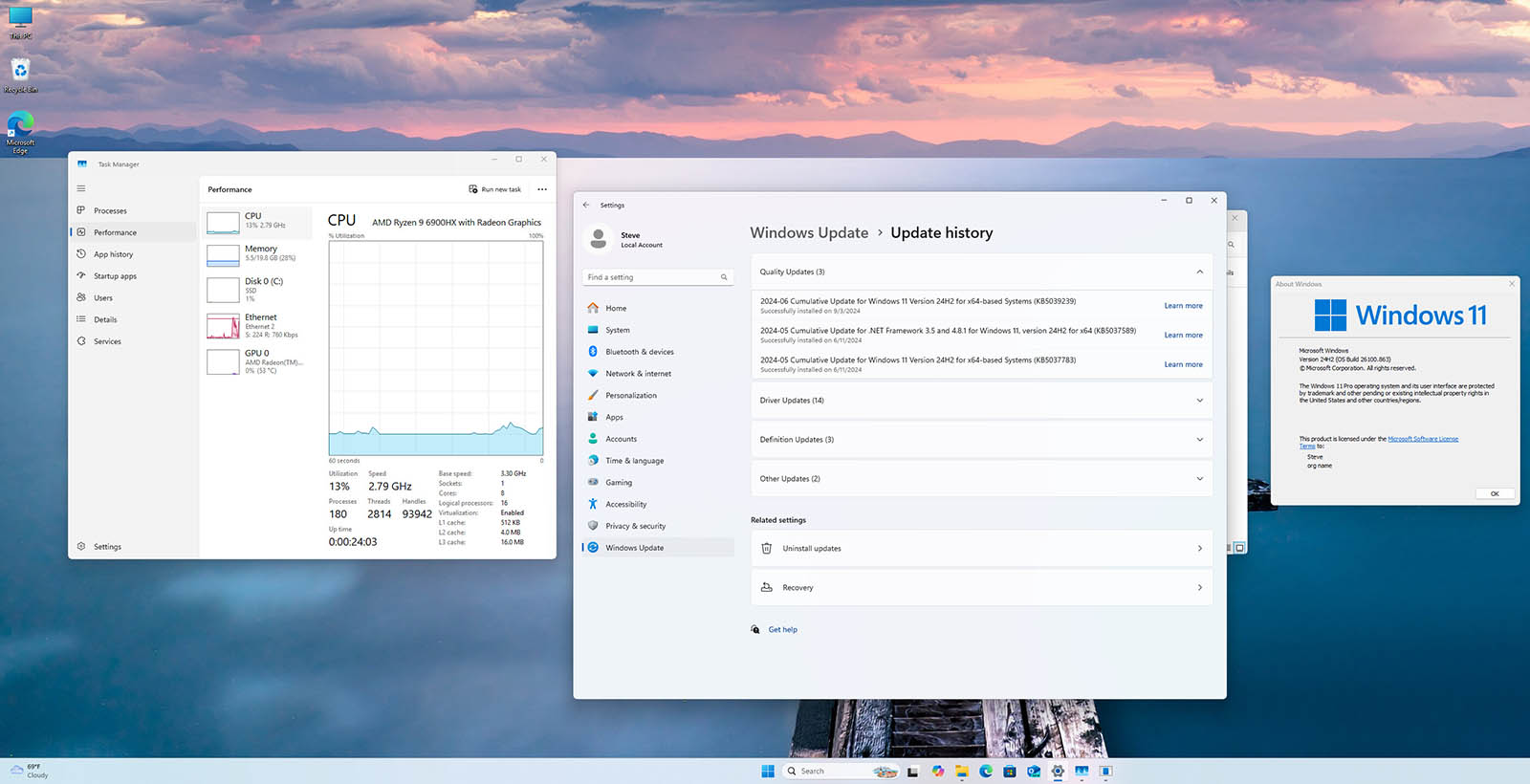
Task: Open Details page in Task Manager
Action: (x=133, y=319)
